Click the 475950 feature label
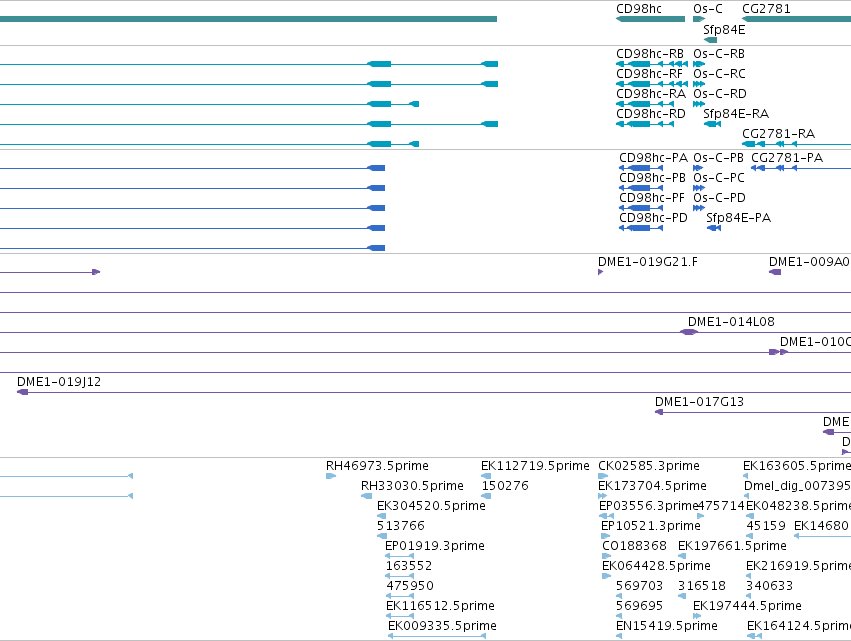This screenshot has height=641, width=851. [x=410, y=586]
